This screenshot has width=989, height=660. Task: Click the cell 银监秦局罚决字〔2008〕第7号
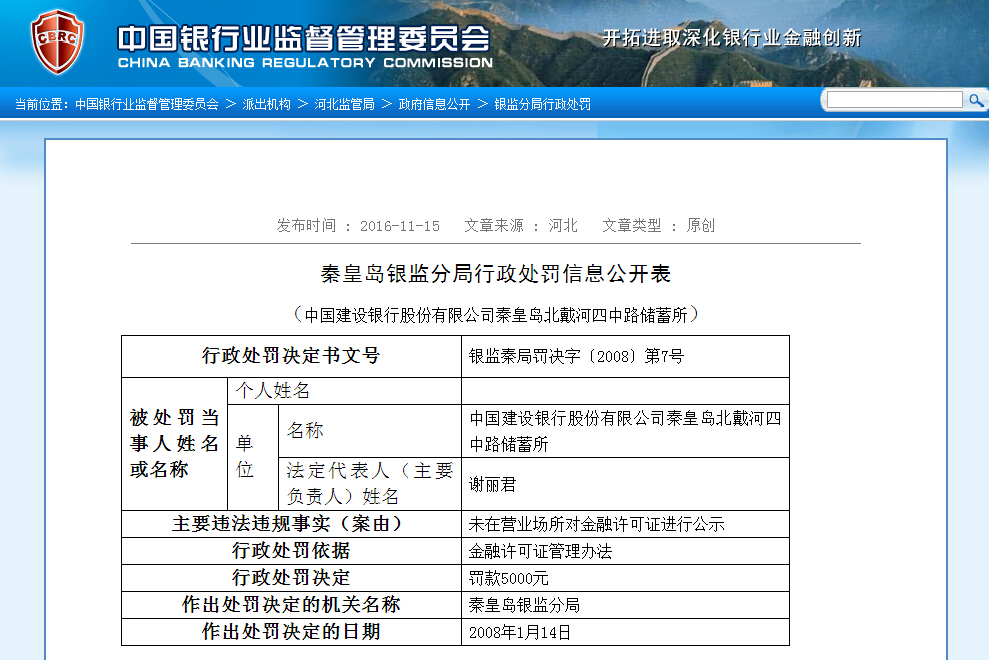pyautogui.click(x=626, y=357)
